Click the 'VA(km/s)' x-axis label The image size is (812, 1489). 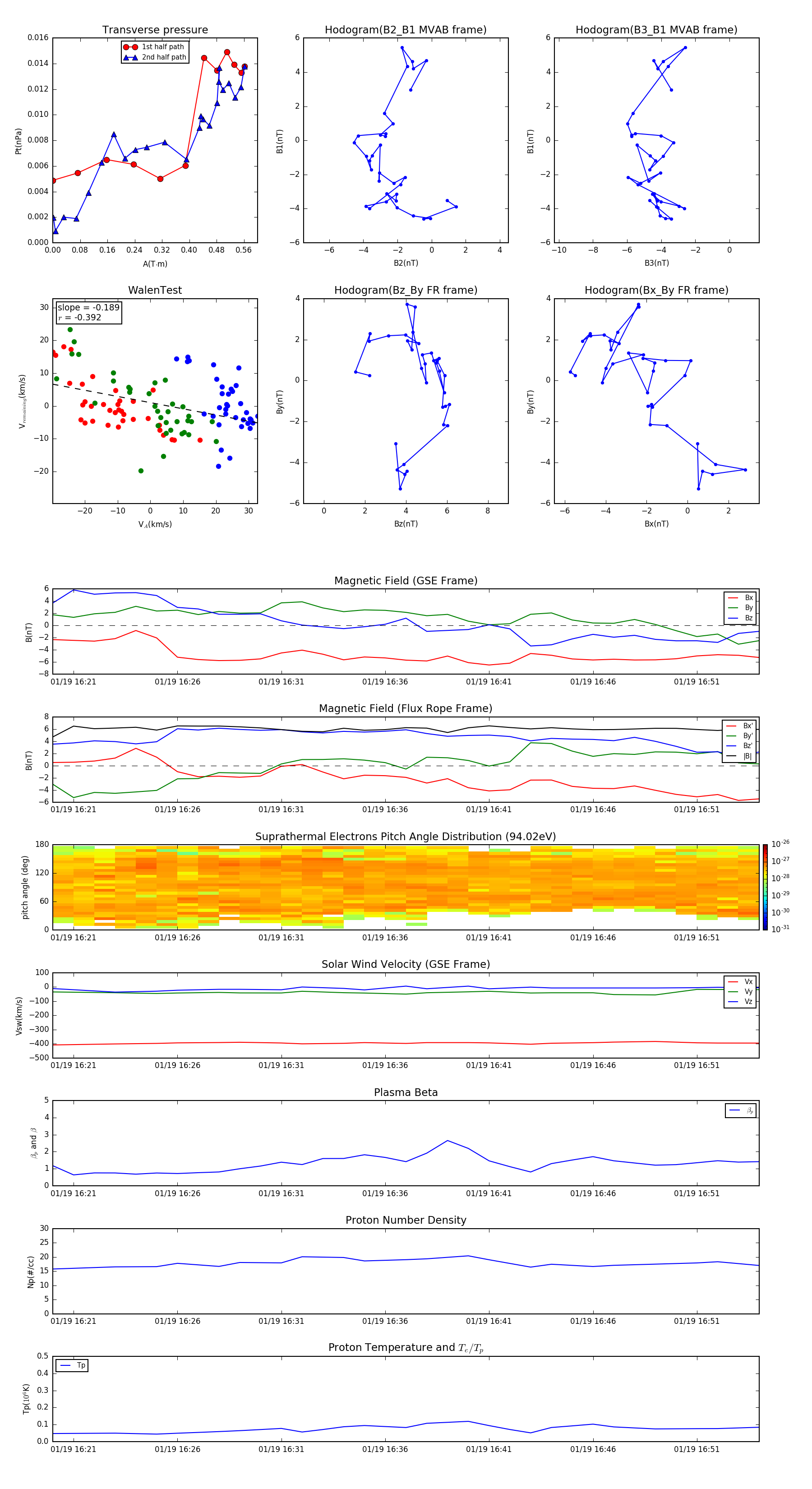[x=155, y=524]
